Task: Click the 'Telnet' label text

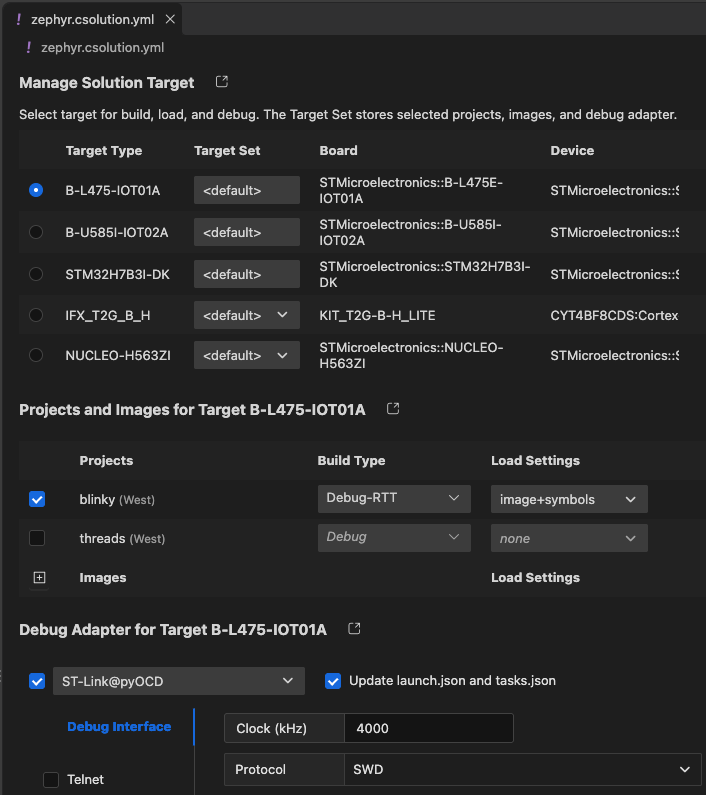Action: 85,779
